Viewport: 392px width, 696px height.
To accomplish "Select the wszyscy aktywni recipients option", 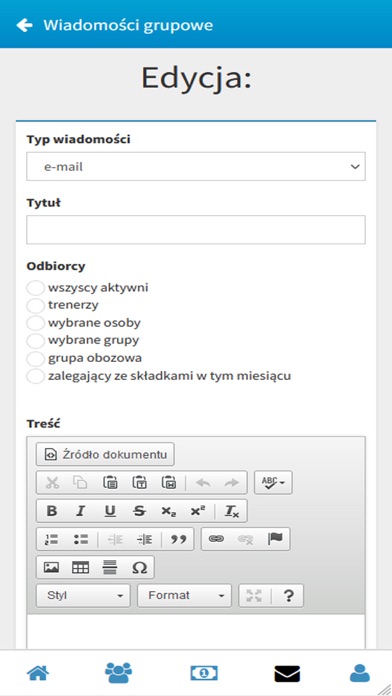I will tap(35, 288).
